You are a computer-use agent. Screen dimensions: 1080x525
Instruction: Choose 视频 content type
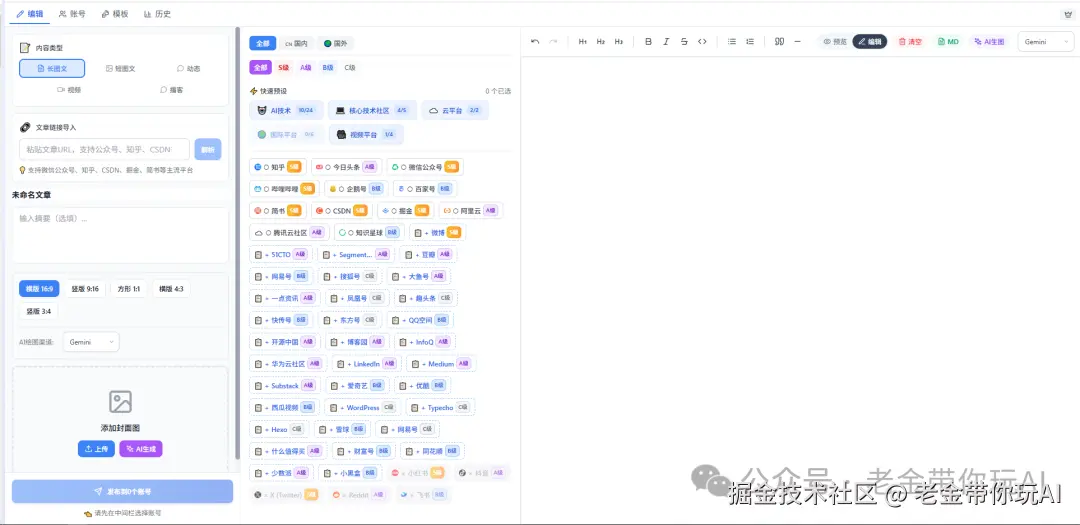(69, 90)
